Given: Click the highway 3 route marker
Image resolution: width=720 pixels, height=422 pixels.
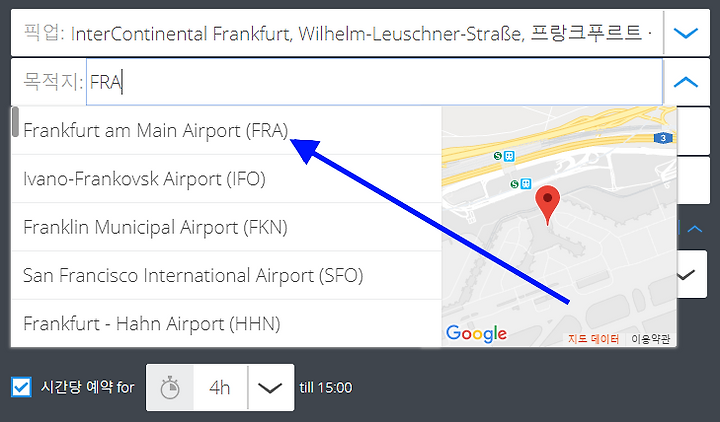Looking at the screenshot, I should tap(663, 138).
